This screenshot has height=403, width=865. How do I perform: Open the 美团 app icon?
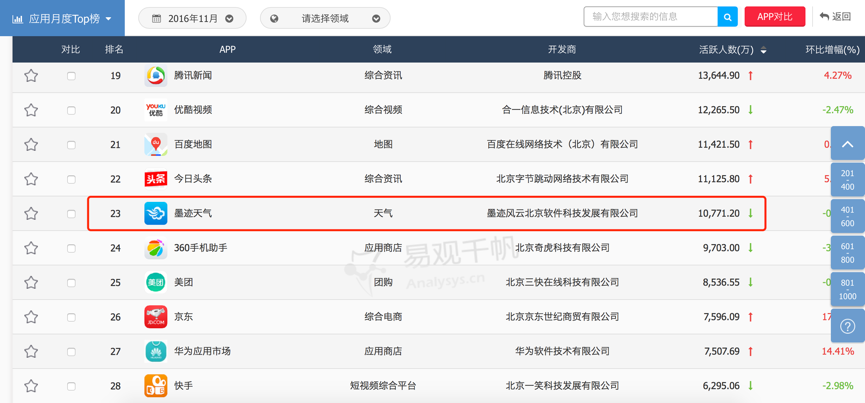click(156, 282)
